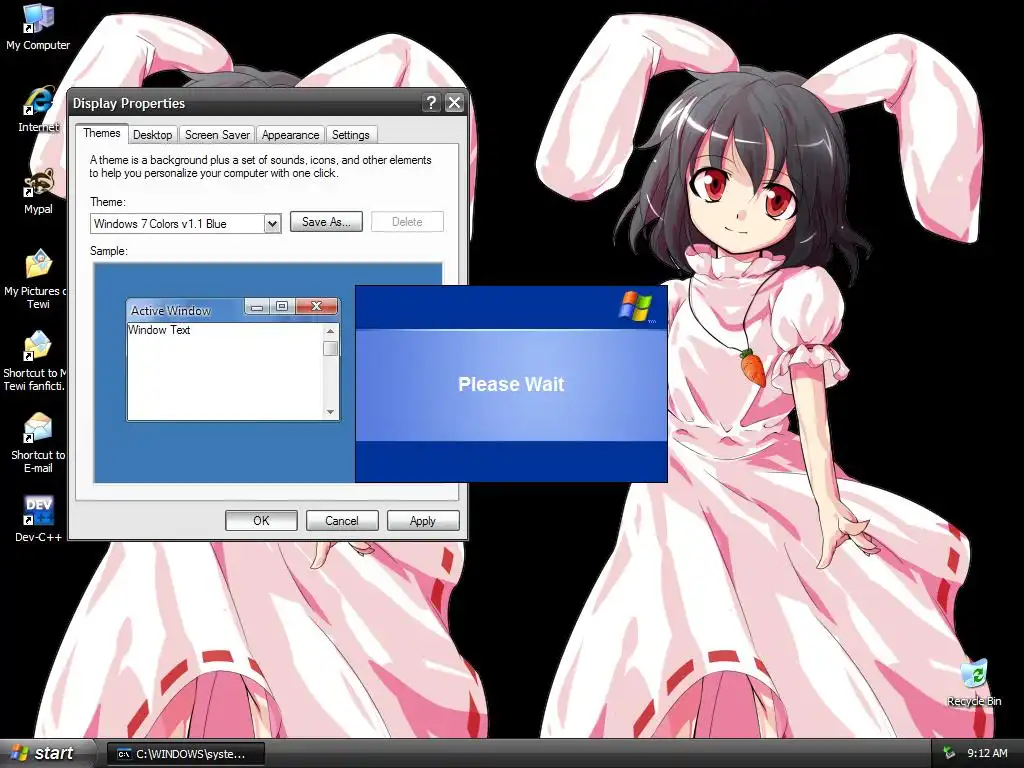The width and height of the screenshot is (1024, 768).
Task: Click the Save As... button
Action: click(x=326, y=222)
